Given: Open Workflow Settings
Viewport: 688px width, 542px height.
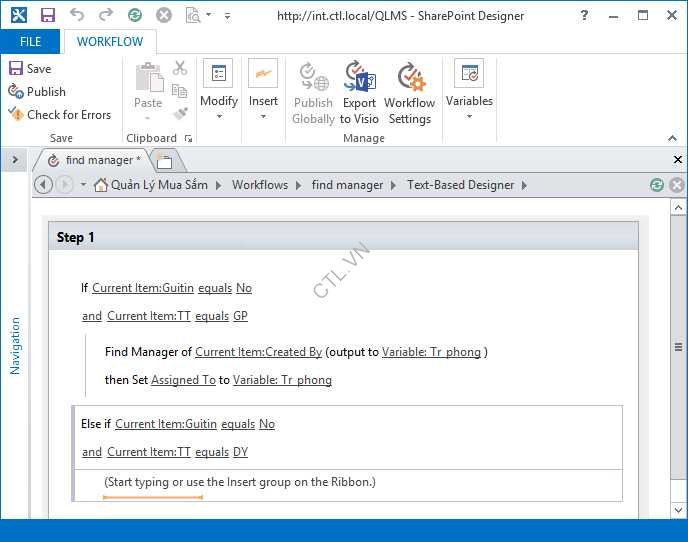Looking at the screenshot, I should tap(409, 92).
